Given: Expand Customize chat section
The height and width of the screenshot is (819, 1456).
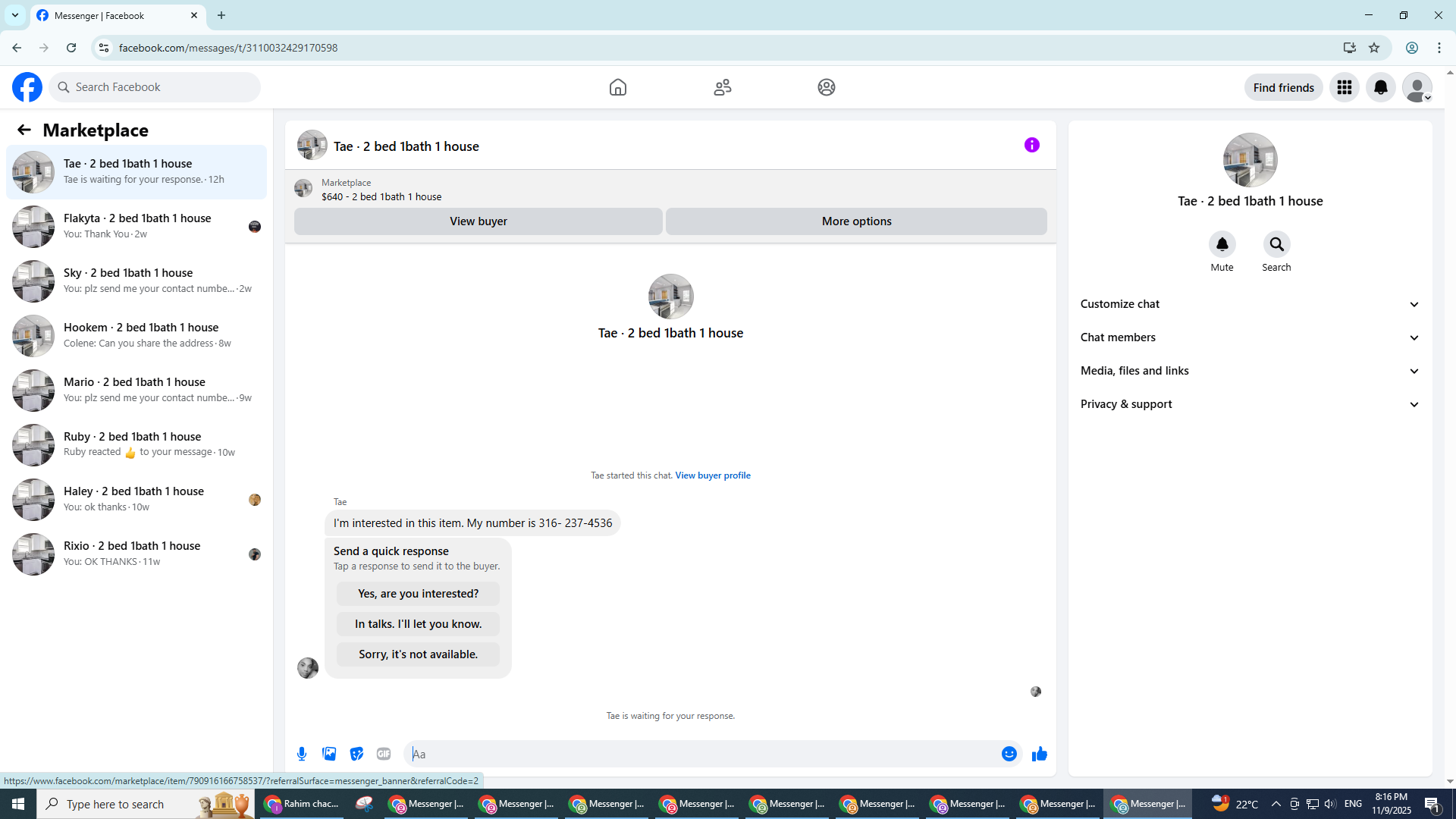Looking at the screenshot, I should point(1250,304).
